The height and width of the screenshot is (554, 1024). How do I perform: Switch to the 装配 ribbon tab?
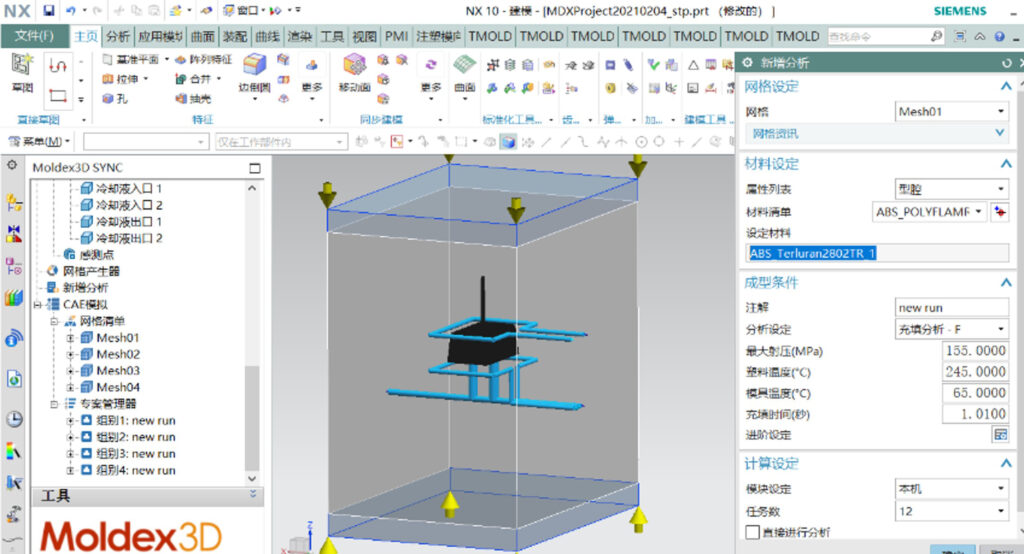(234, 37)
